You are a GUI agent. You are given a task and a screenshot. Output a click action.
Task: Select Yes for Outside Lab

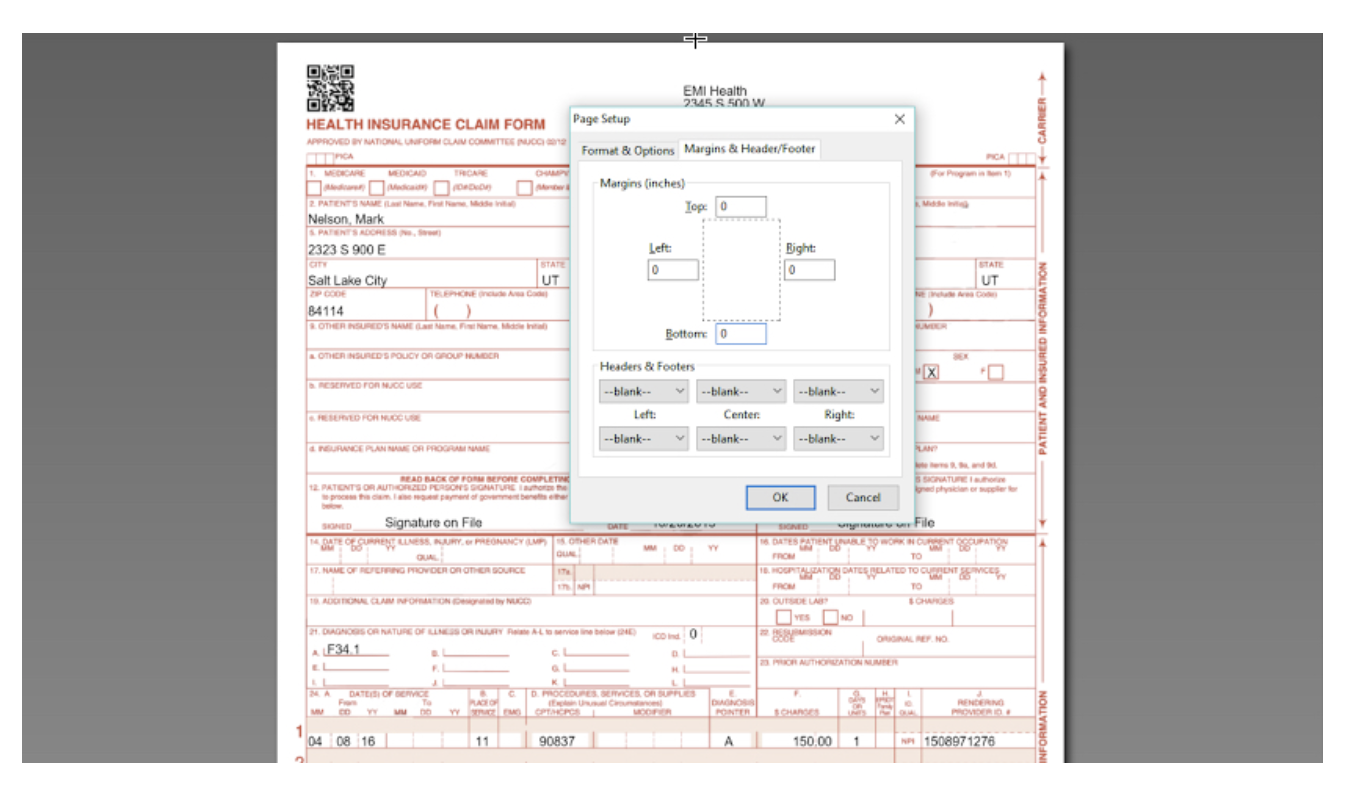784,617
